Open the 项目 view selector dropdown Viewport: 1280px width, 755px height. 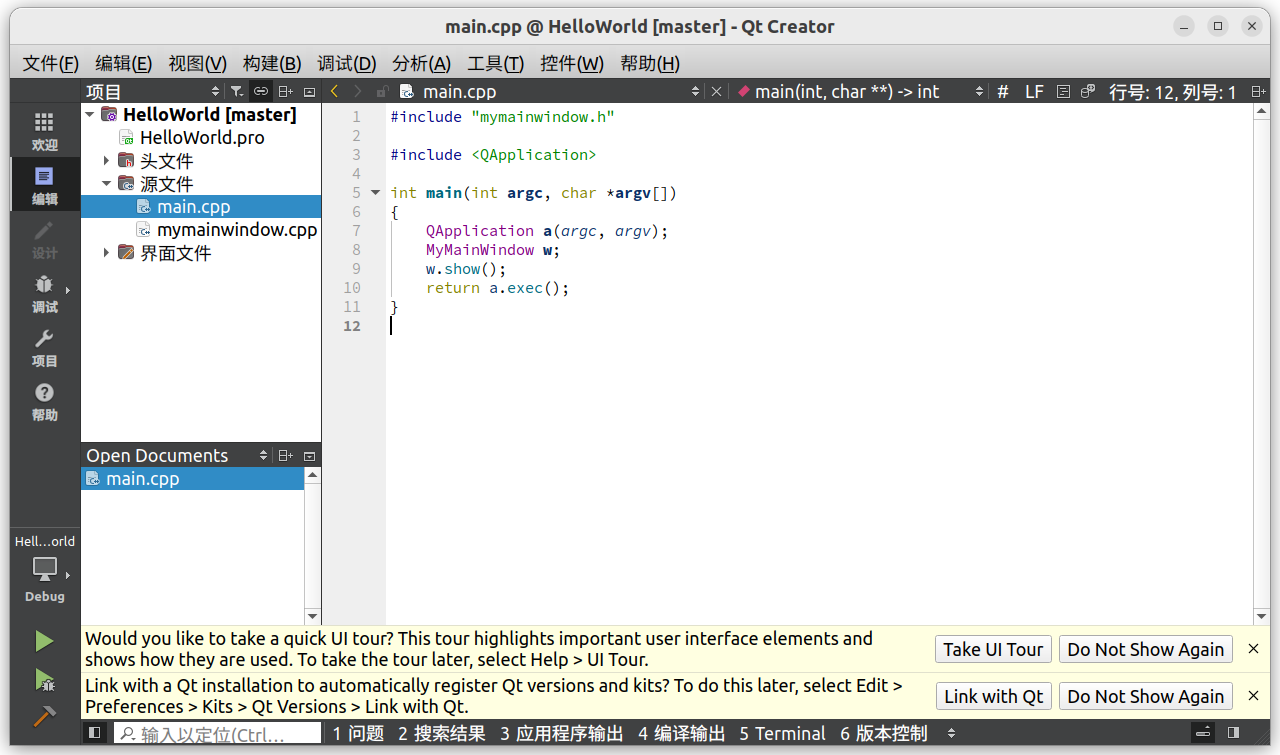point(152,91)
